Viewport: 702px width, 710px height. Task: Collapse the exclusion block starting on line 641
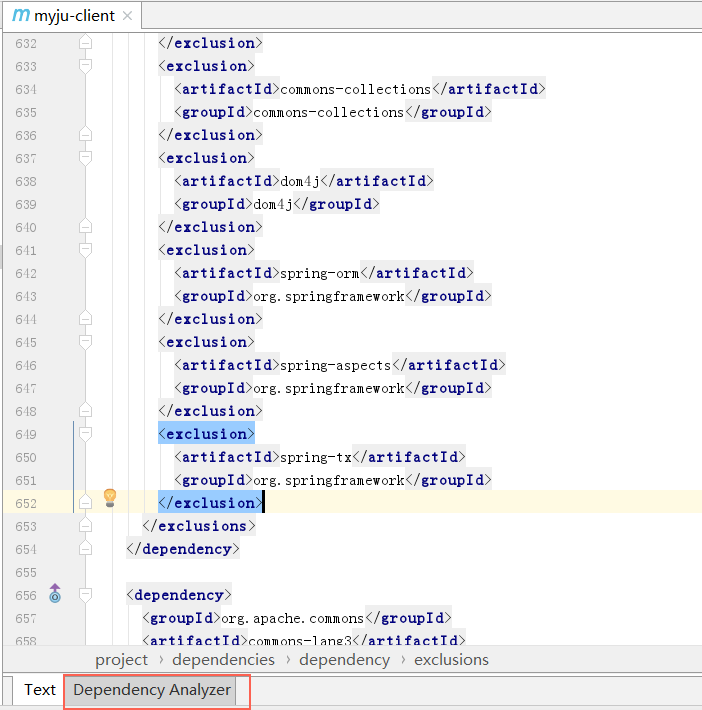[85, 250]
